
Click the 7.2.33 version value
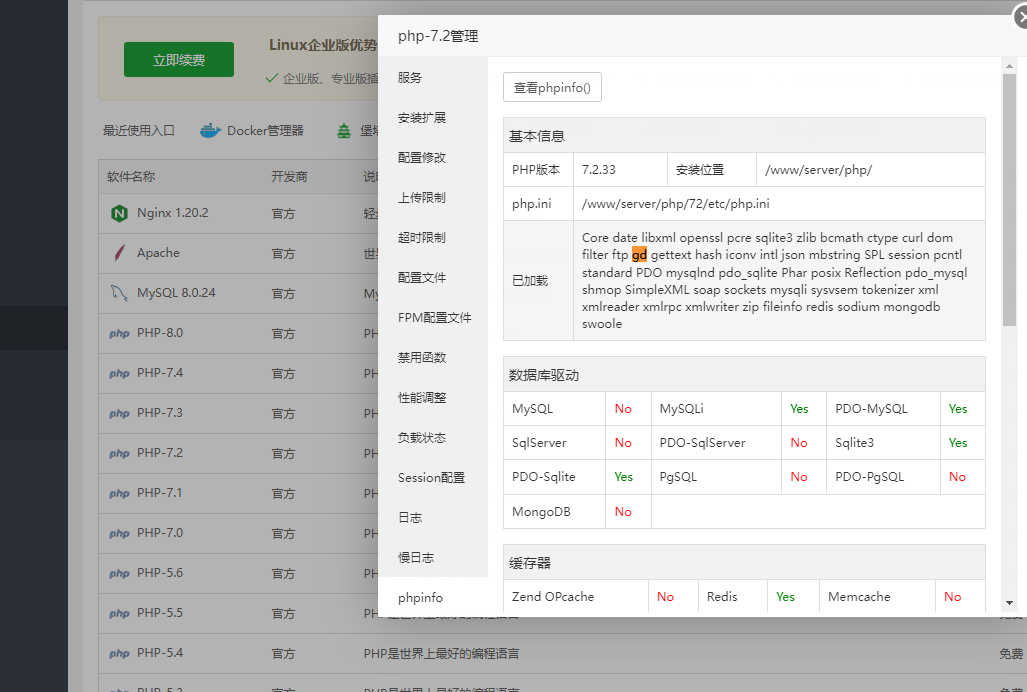[x=599, y=170]
